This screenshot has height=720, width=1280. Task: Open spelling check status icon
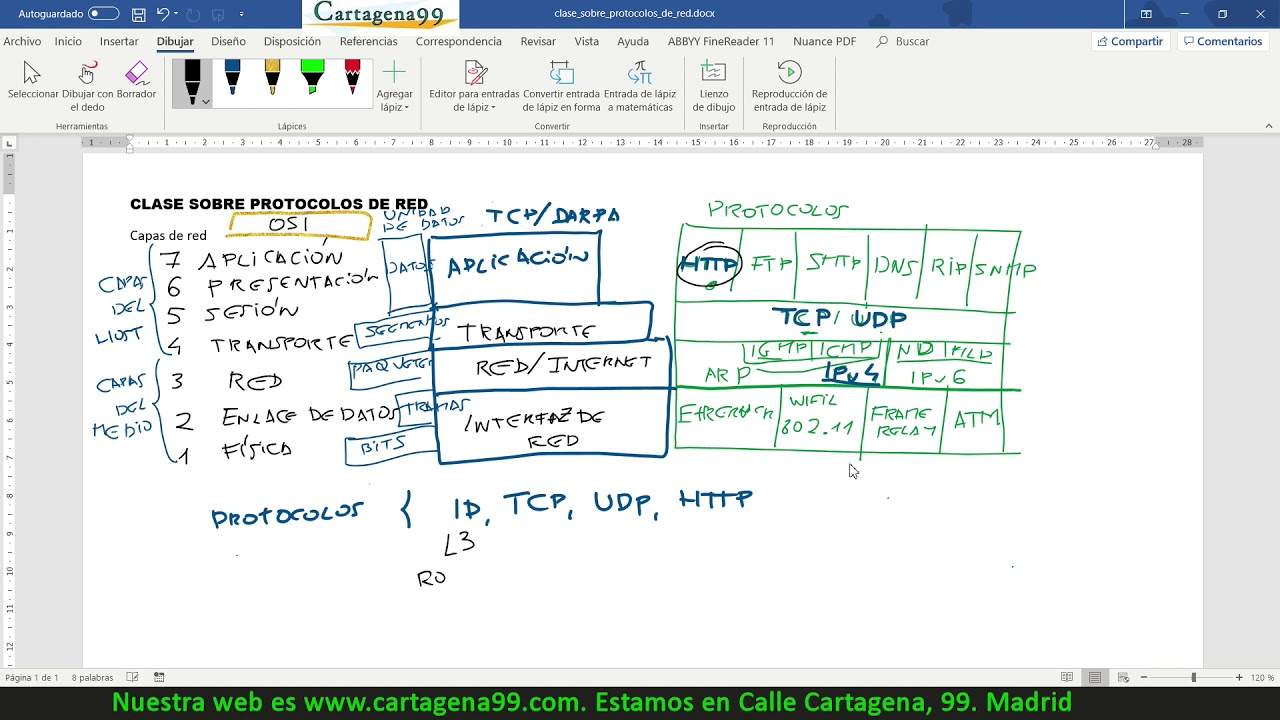(132, 678)
